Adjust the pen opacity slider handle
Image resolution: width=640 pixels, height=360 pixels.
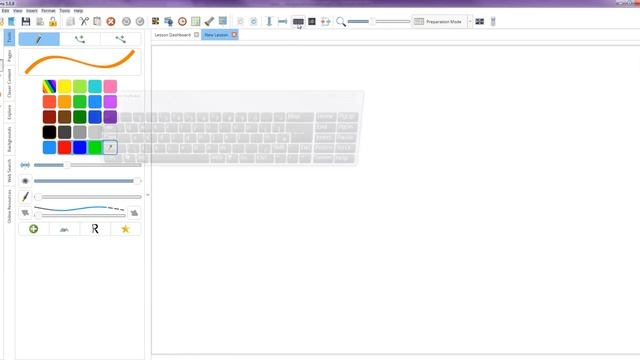137,181
